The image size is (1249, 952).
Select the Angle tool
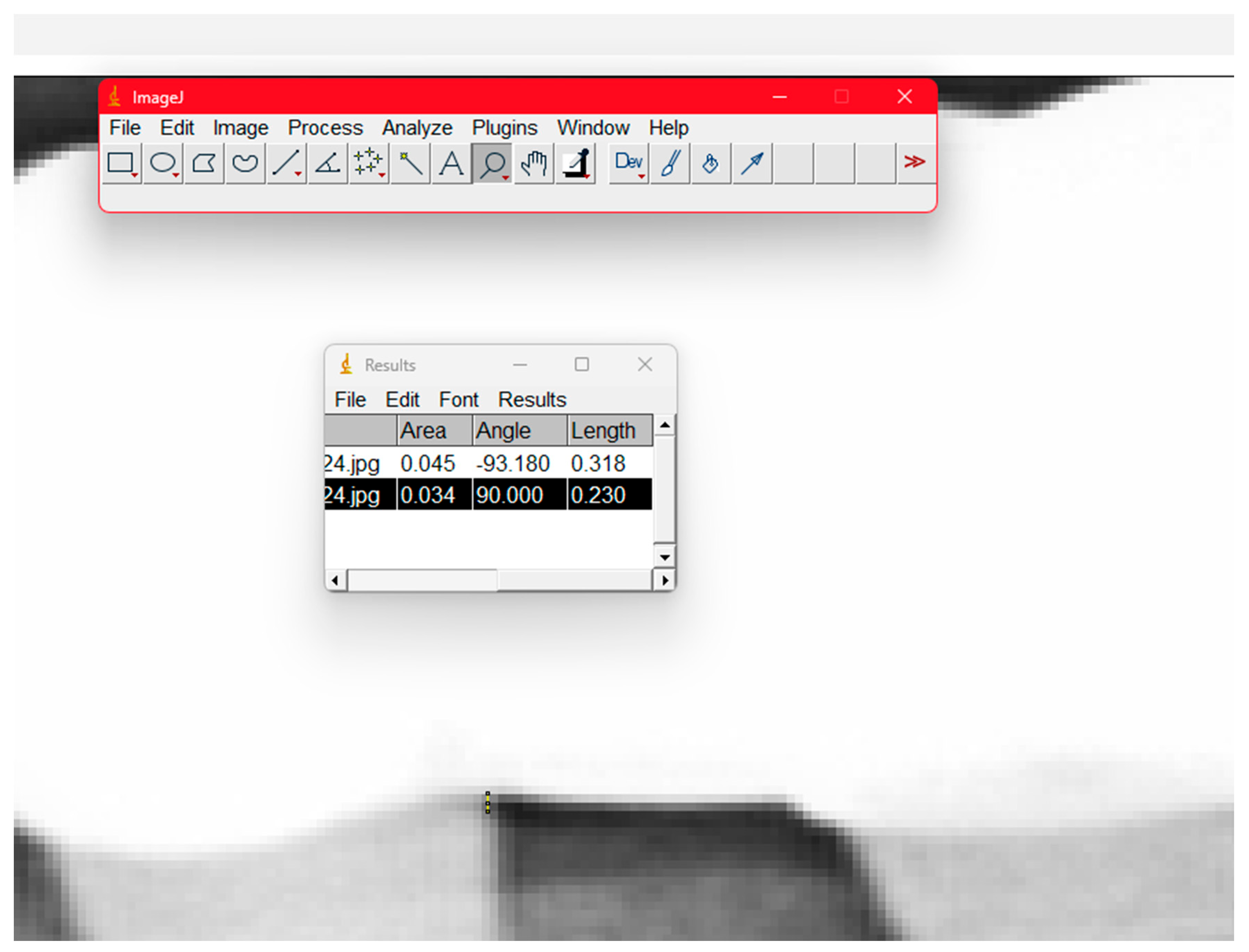point(328,163)
